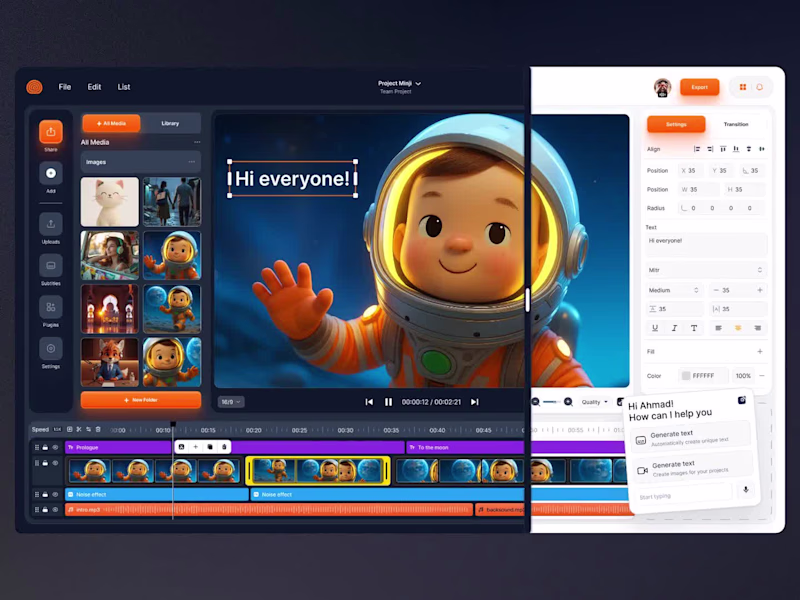Select center text alignment in the Settings panel
The image size is (800, 600).
(738, 328)
